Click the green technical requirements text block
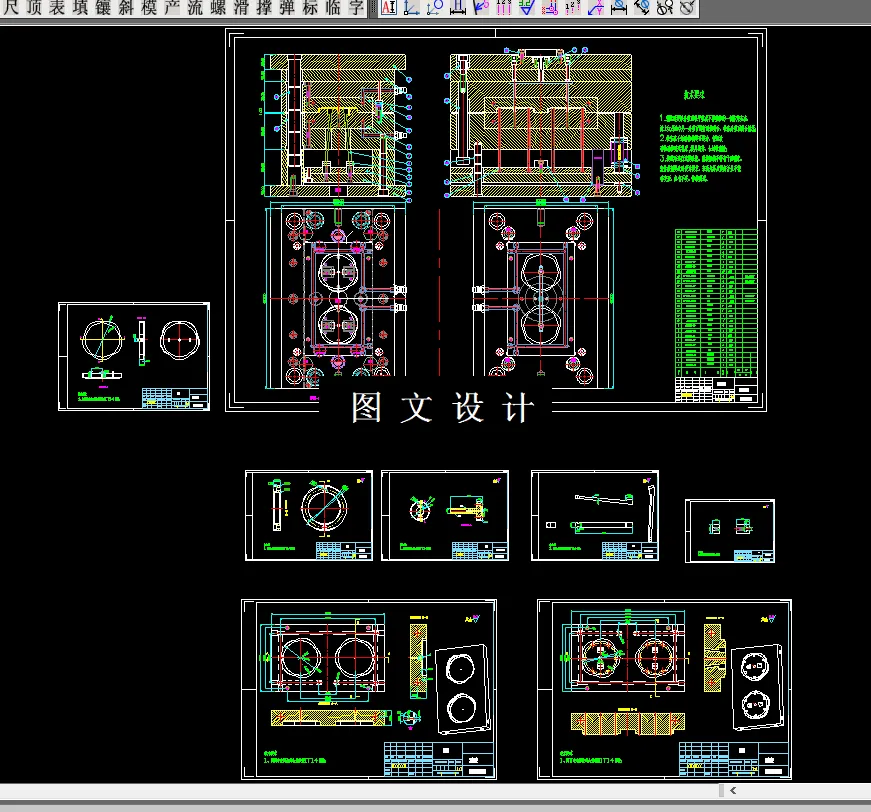The image size is (871, 812). click(x=708, y=147)
